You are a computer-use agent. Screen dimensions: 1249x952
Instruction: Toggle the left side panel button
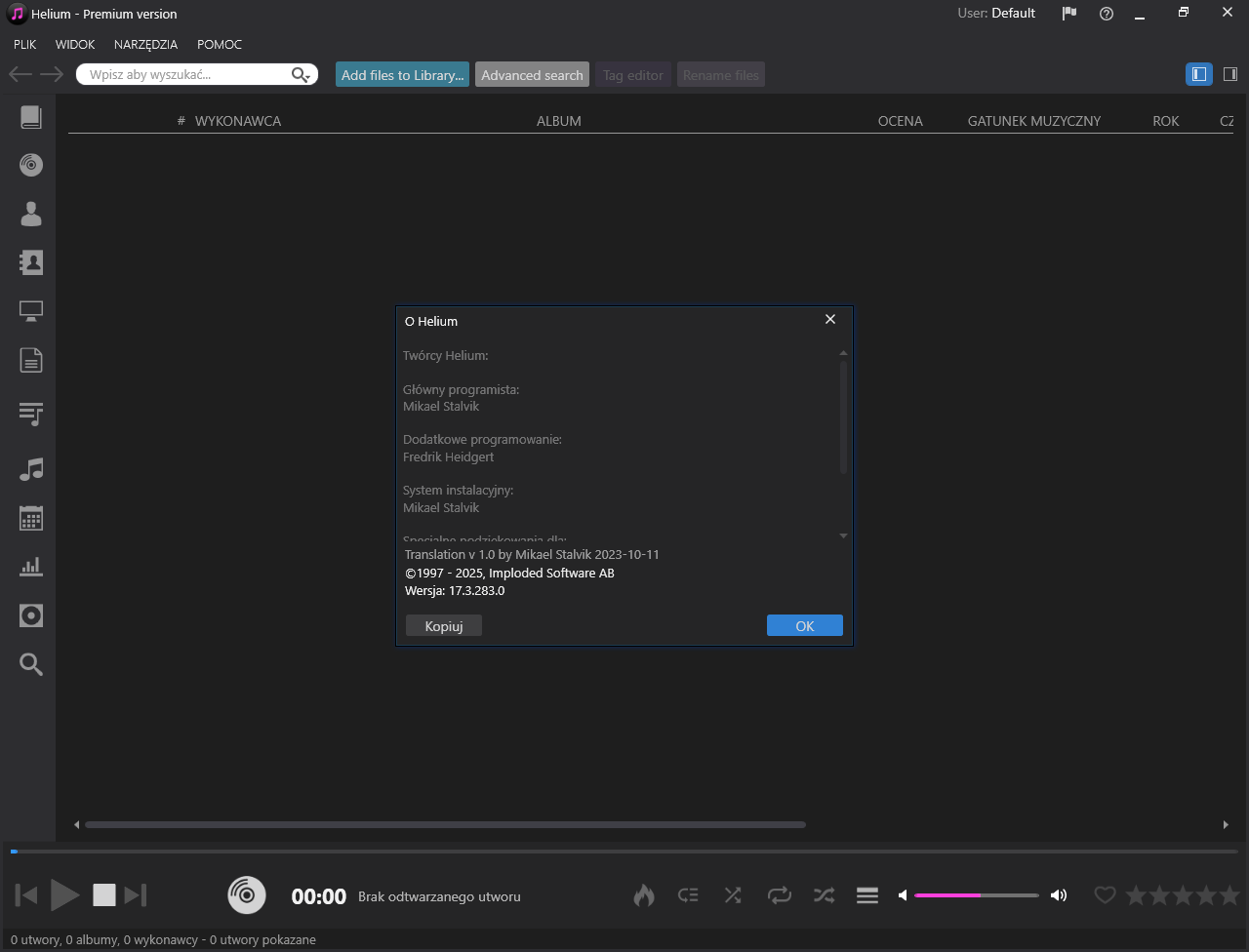tap(1199, 74)
